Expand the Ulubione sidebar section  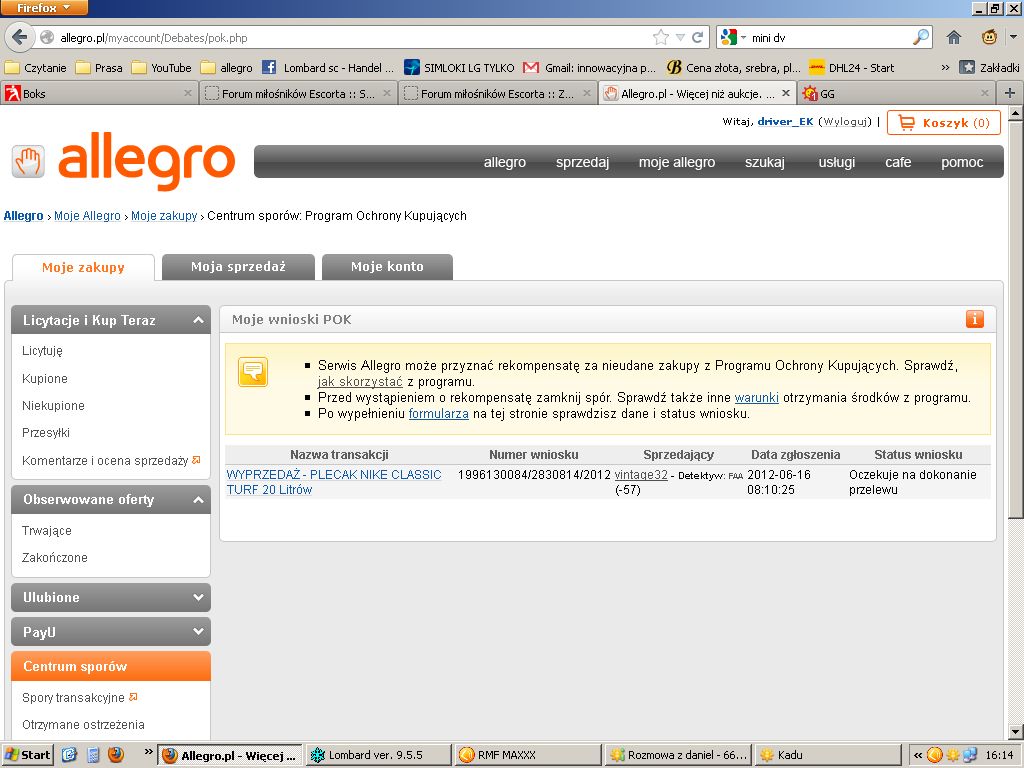point(196,598)
